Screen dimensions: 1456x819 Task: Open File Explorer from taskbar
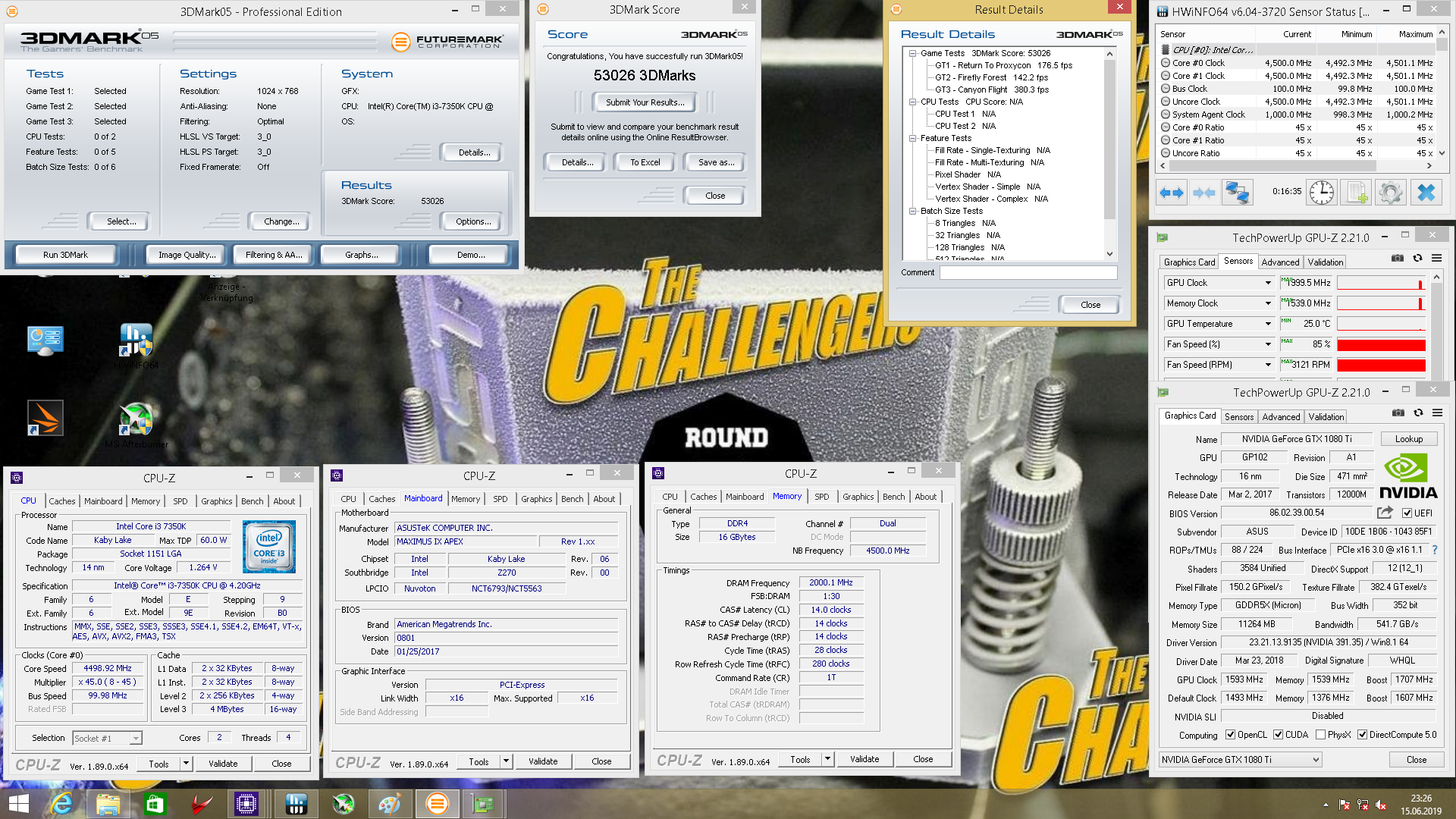click(x=108, y=804)
